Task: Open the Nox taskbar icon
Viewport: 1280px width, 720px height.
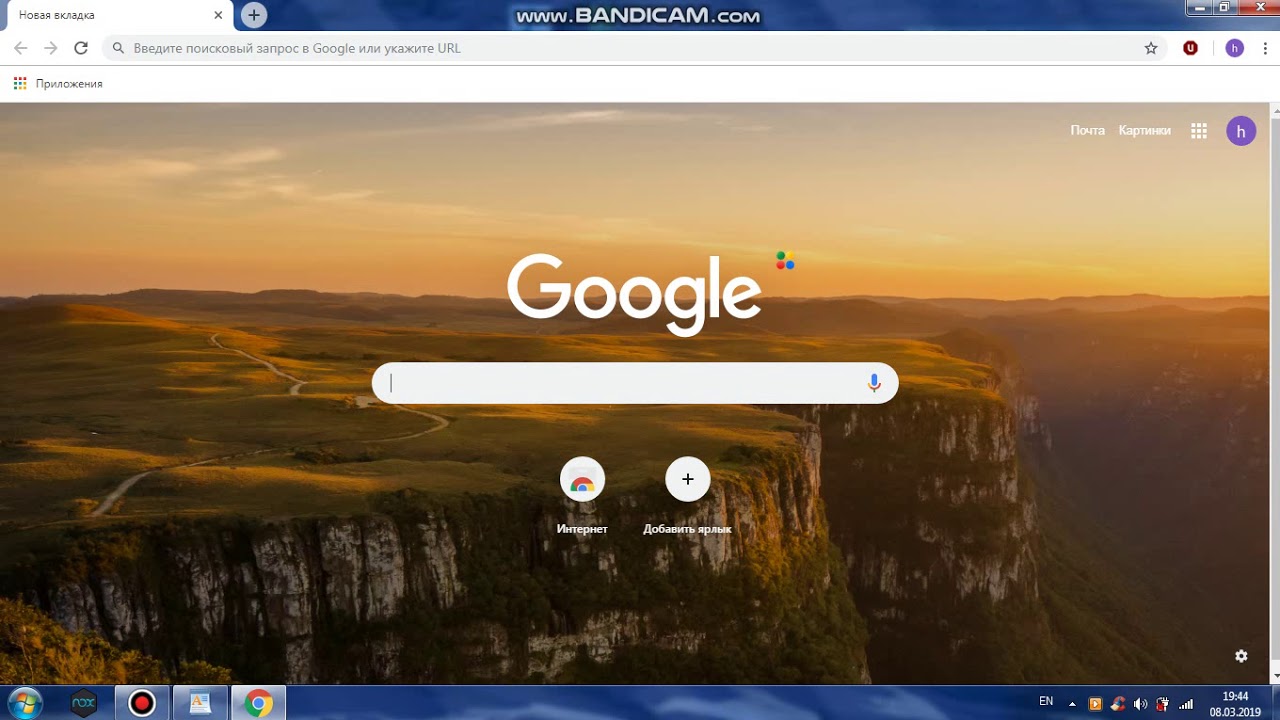Action: click(84, 703)
